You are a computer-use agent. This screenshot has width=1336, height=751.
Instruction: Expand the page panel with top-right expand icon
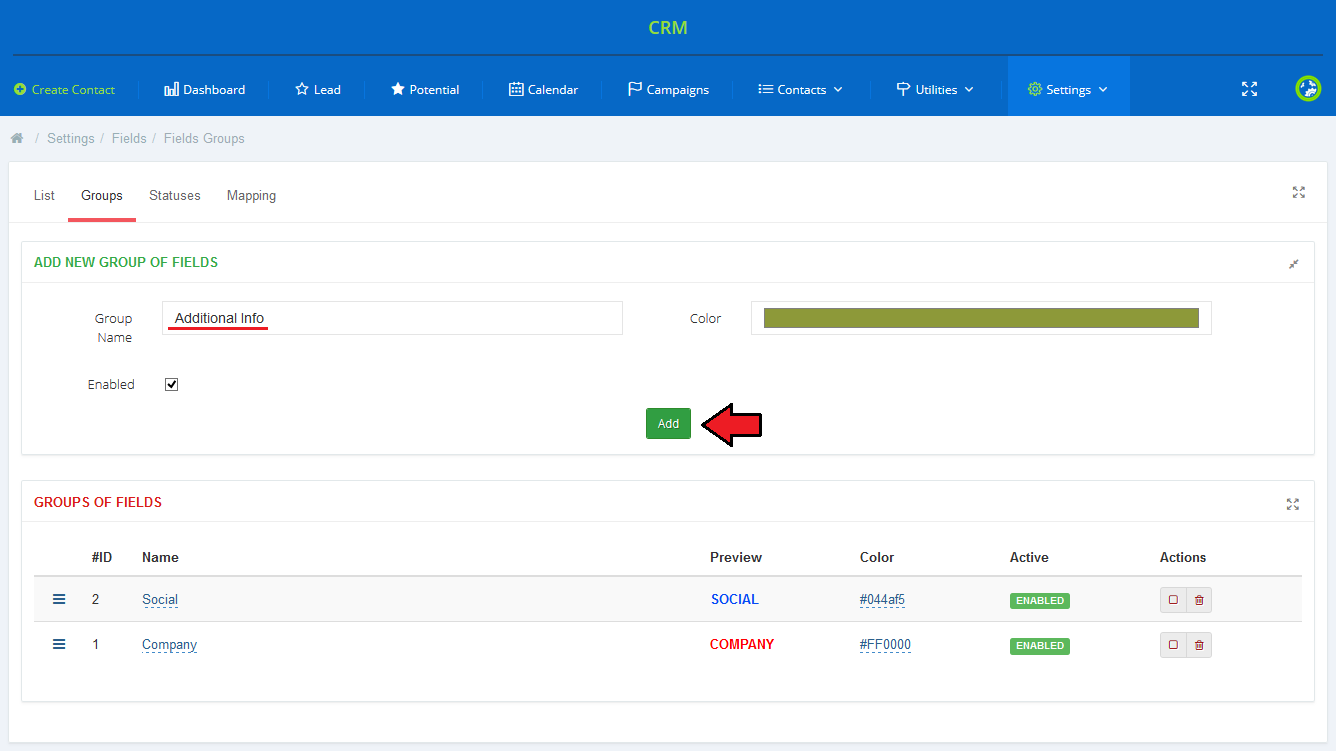point(1299,193)
